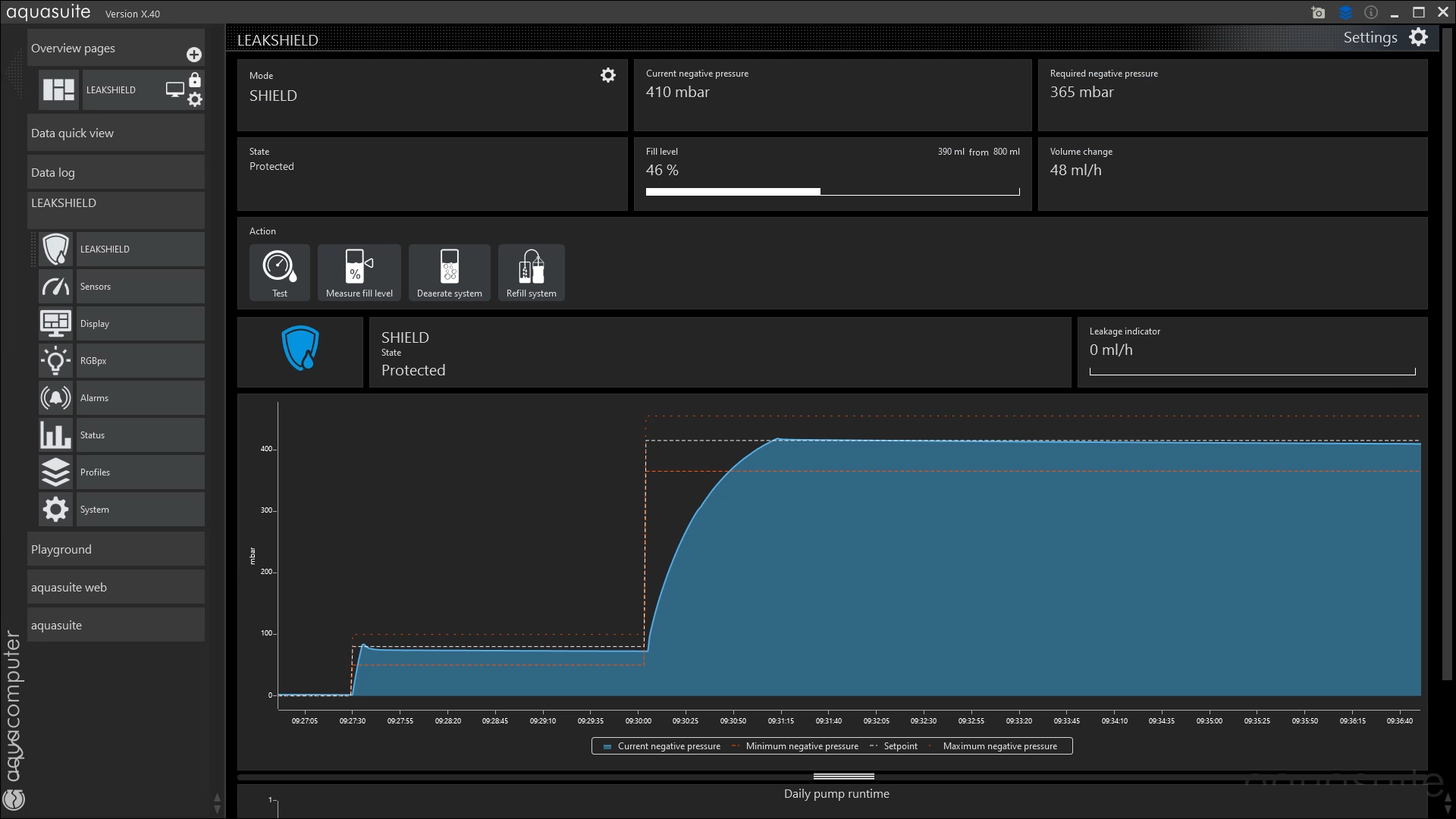Click the RGBpx light bulb icon
Image resolution: width=1456 pixels, height=819 pixels.
coord(55,361)
